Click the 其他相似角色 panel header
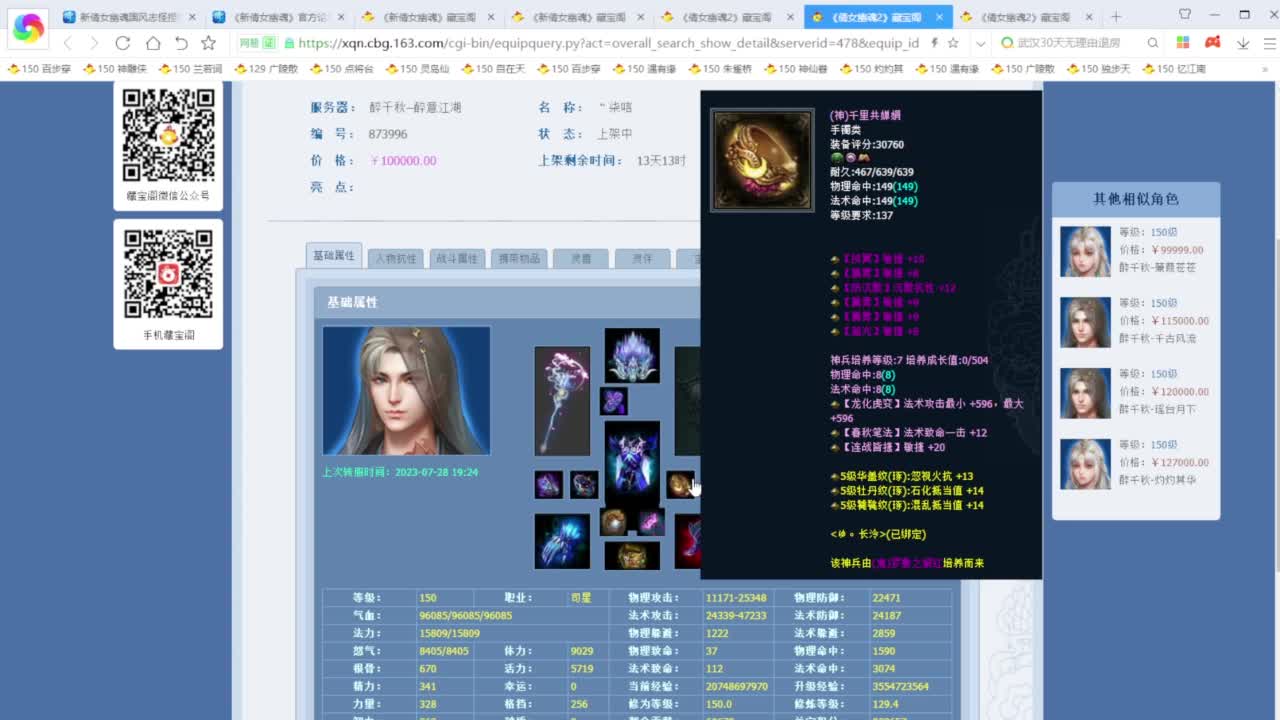The width and height of the screenshot is (1280, 720). click(1136, 199)
